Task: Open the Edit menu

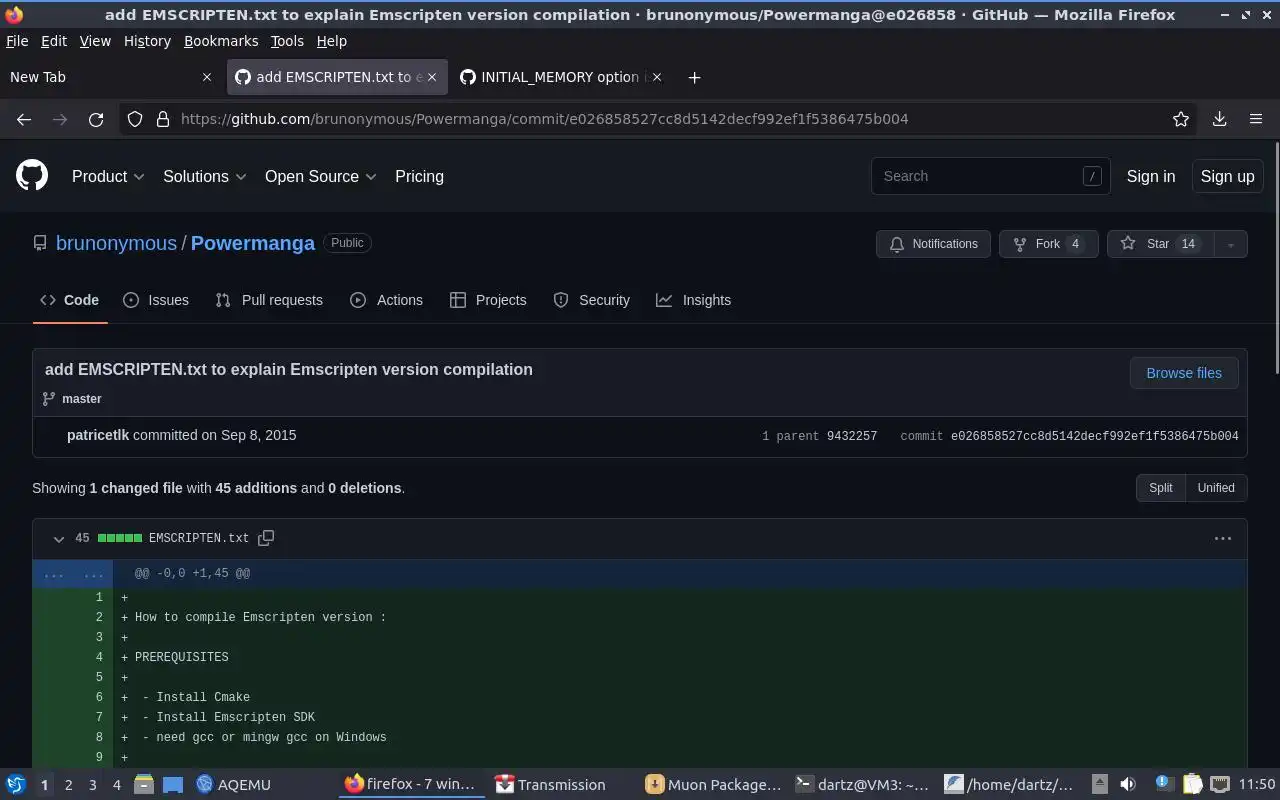Action: pos(54,41)
